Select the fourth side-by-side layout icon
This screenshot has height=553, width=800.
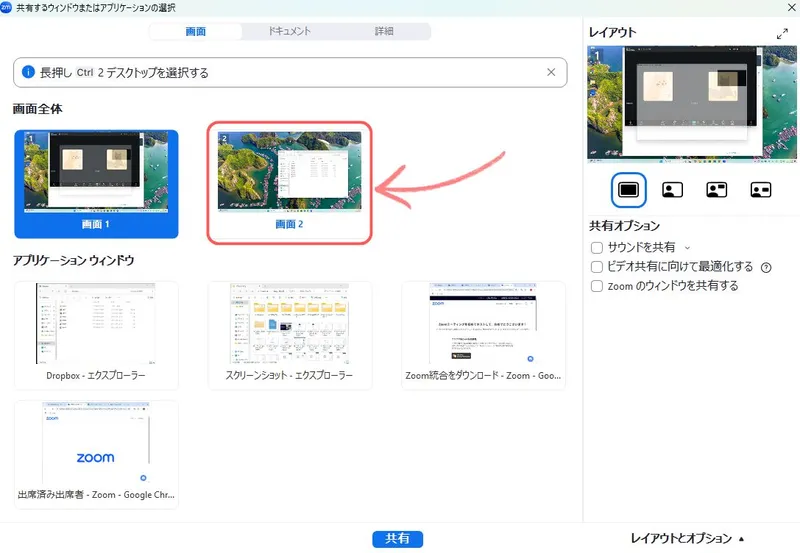(x=760, y=188)
